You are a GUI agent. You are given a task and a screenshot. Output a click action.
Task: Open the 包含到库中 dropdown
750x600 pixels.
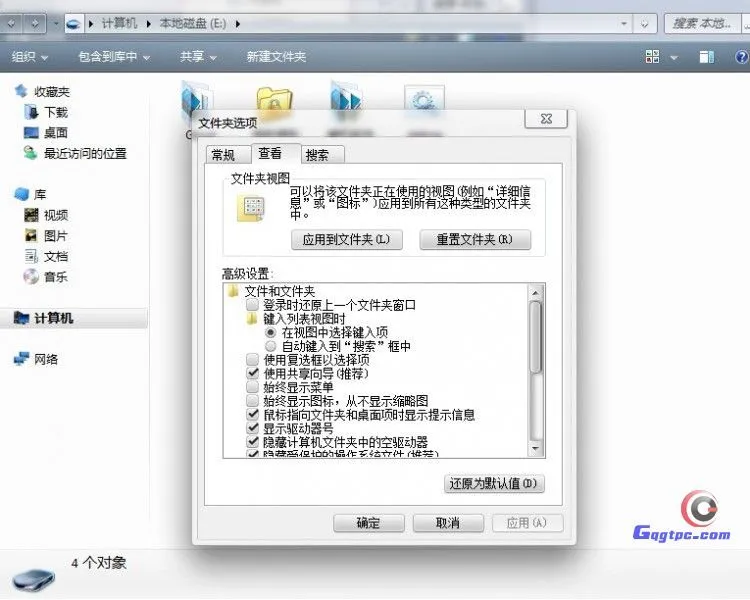click(114, 57)
